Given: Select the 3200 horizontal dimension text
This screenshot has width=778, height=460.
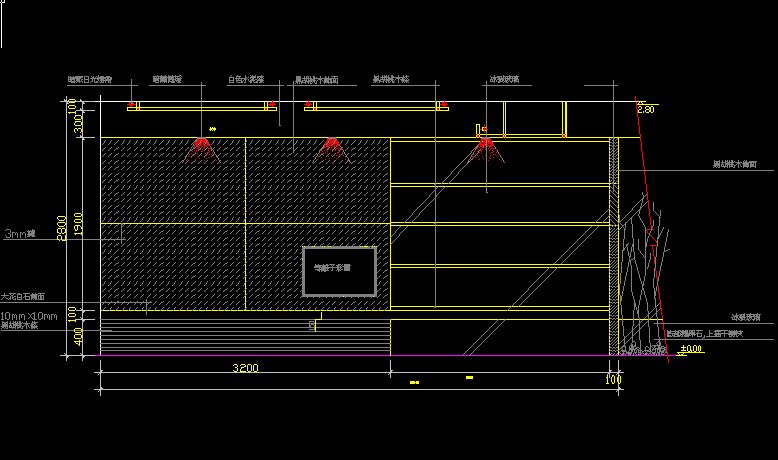Looking at the screenshot, I should pos(246,368).
